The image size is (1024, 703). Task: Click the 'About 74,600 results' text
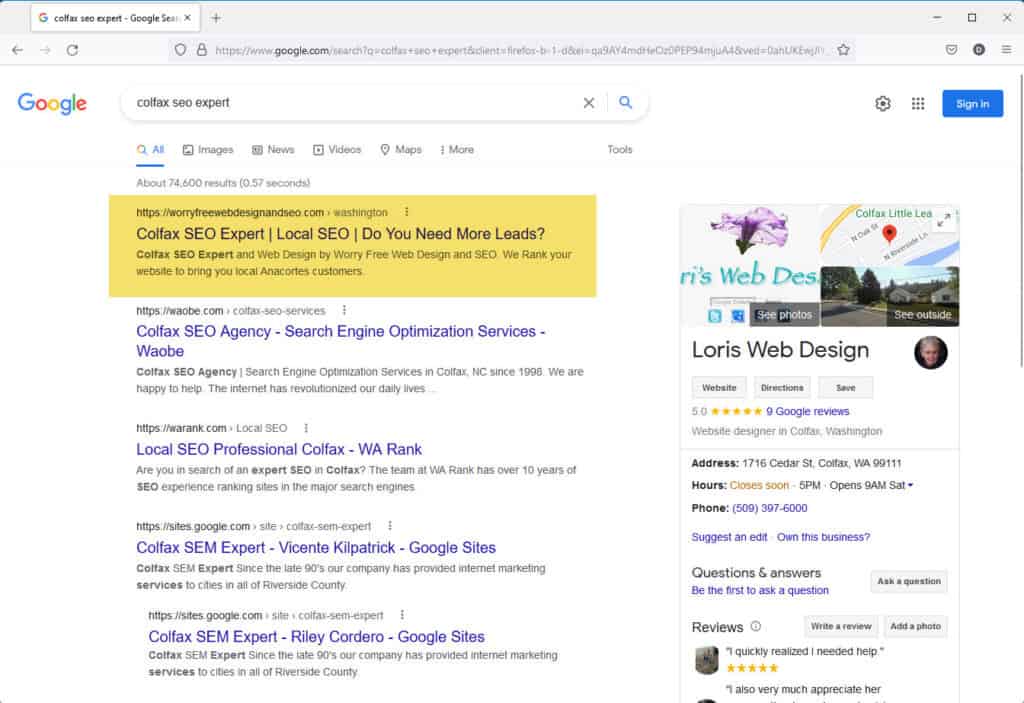[x=223, y=183]
